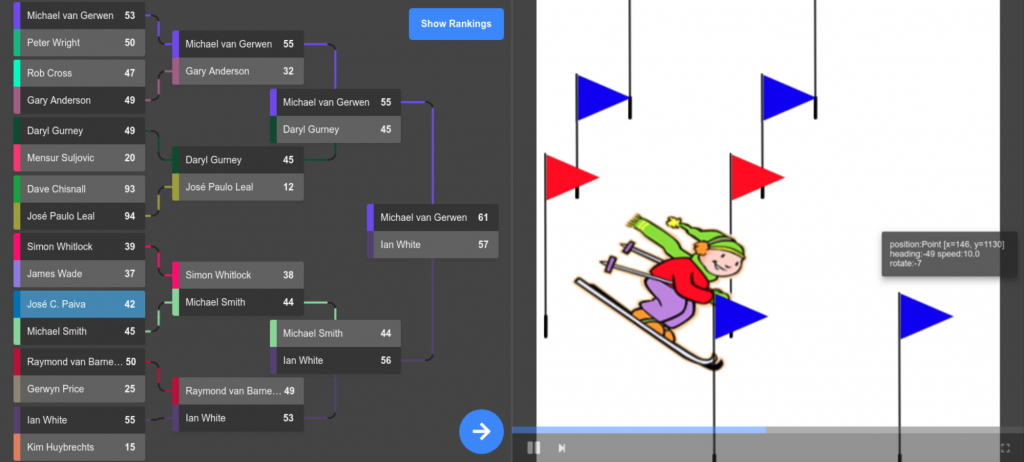
Task: Select Gary Anderson first-round score 49
Action: tap(79, 100)
